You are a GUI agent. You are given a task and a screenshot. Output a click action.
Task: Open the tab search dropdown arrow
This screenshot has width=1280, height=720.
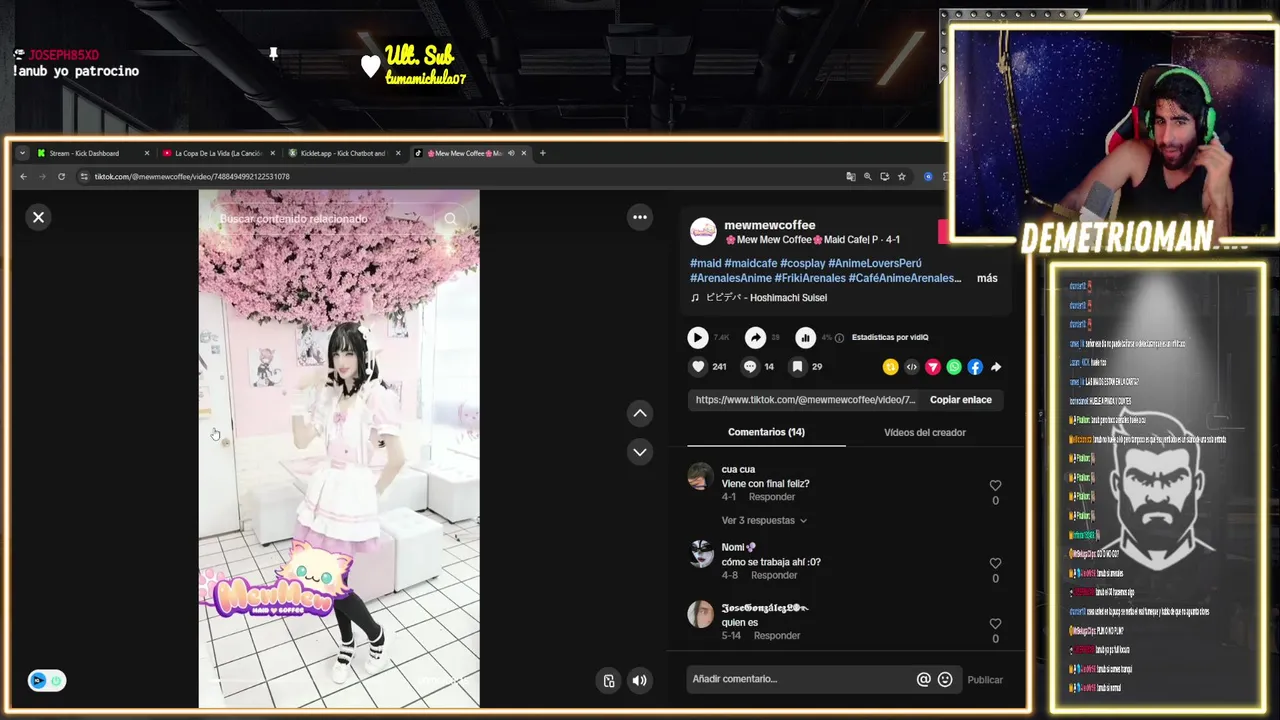click(x=22, y=153)
